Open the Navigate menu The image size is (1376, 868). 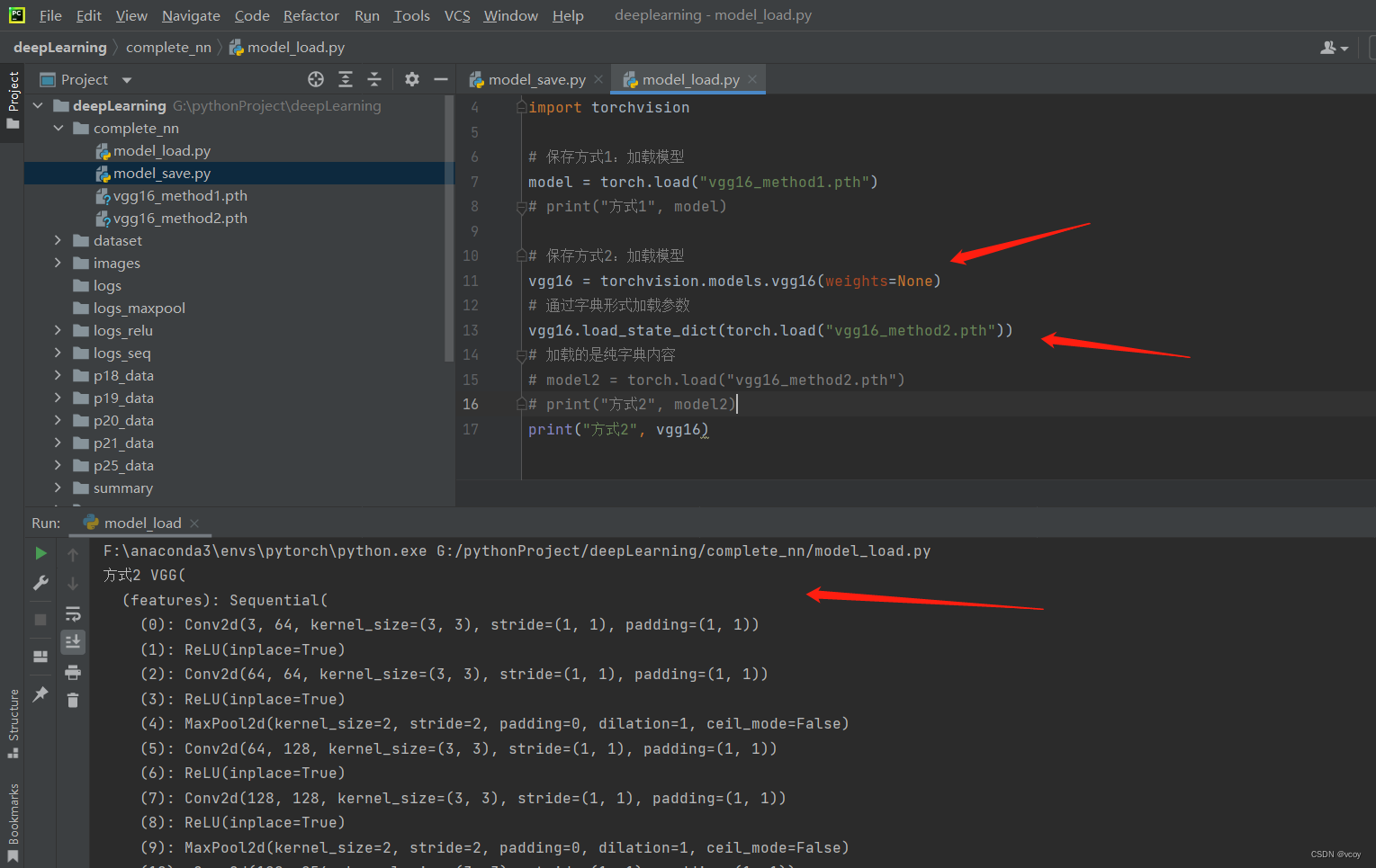[x=191, y=15]
